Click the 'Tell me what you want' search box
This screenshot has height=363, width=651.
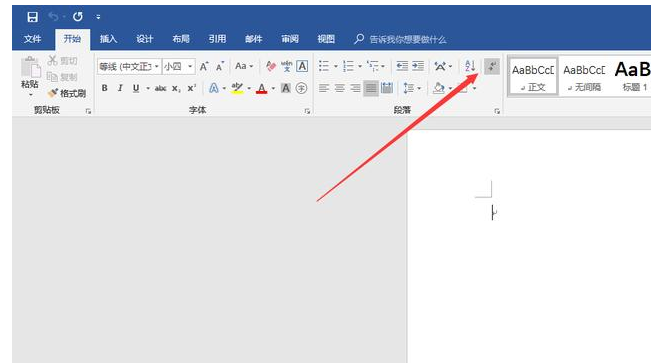pyautogui.click(x=401, y=39)
